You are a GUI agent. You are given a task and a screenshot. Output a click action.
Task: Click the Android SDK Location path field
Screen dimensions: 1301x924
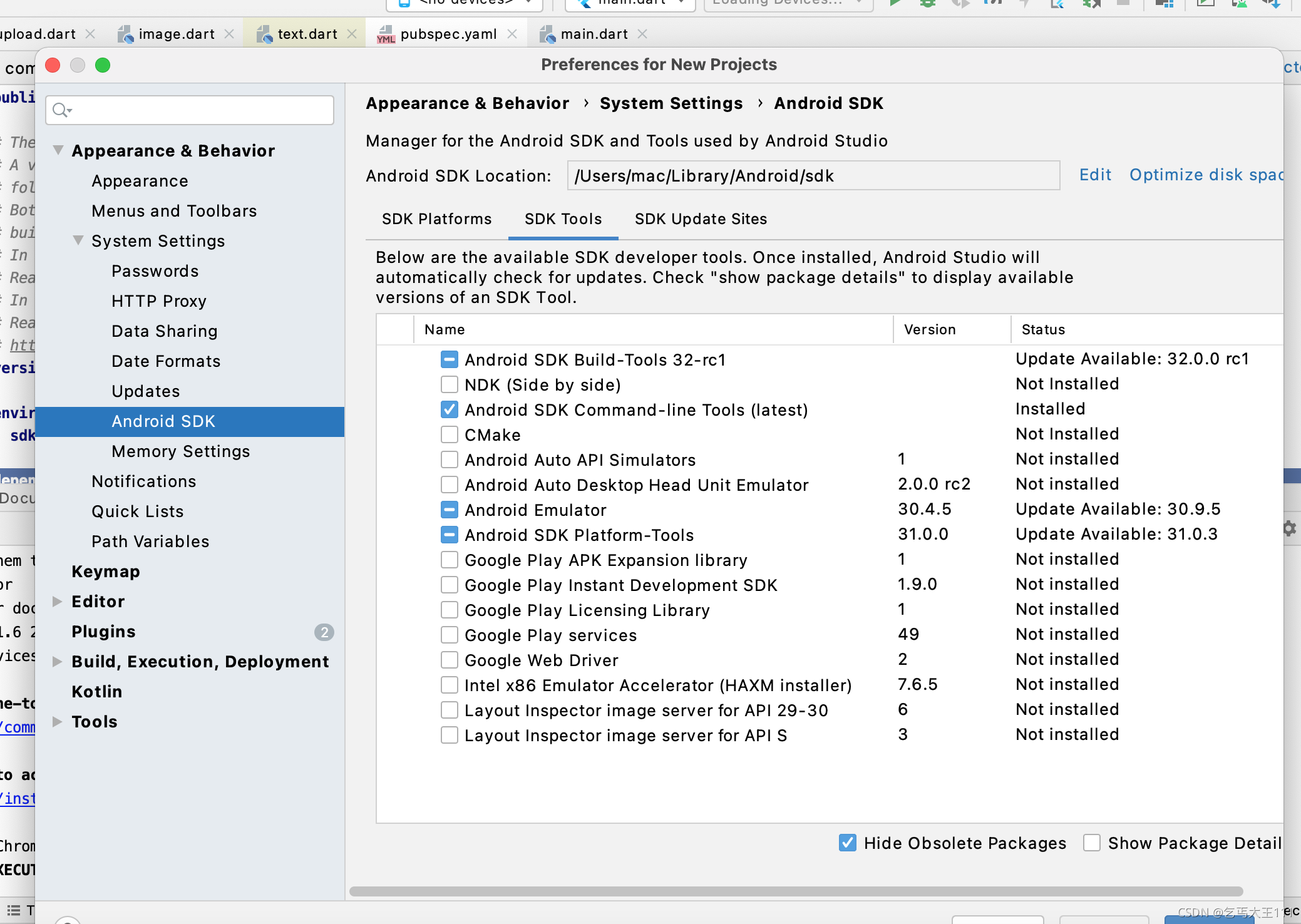813,176
